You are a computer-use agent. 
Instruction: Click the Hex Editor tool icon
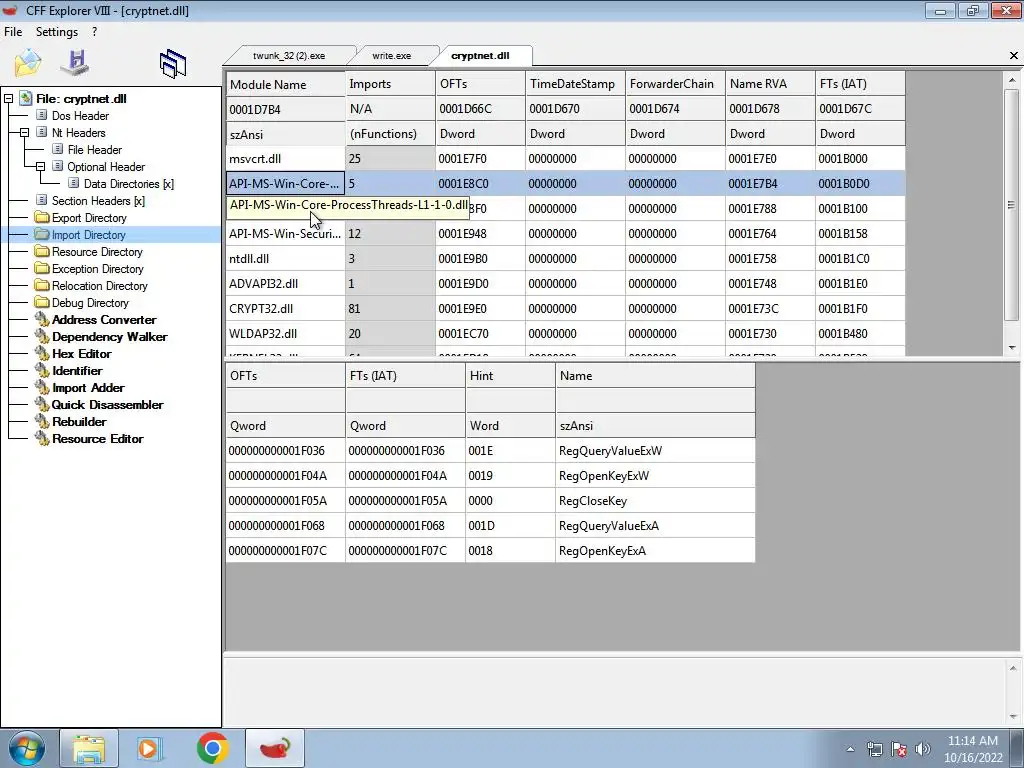point(42,353)
